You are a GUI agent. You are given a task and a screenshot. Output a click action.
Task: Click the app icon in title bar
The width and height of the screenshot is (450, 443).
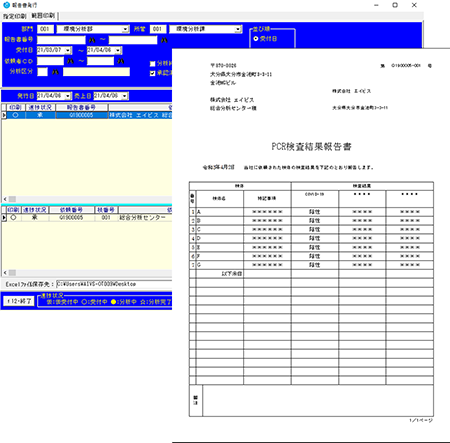[6, 5]
